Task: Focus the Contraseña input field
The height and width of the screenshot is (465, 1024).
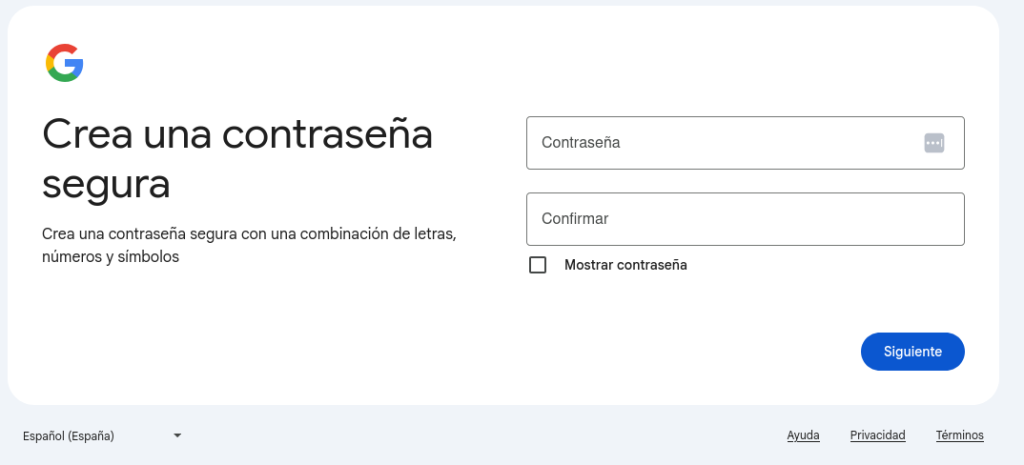Action: [720, 143]
